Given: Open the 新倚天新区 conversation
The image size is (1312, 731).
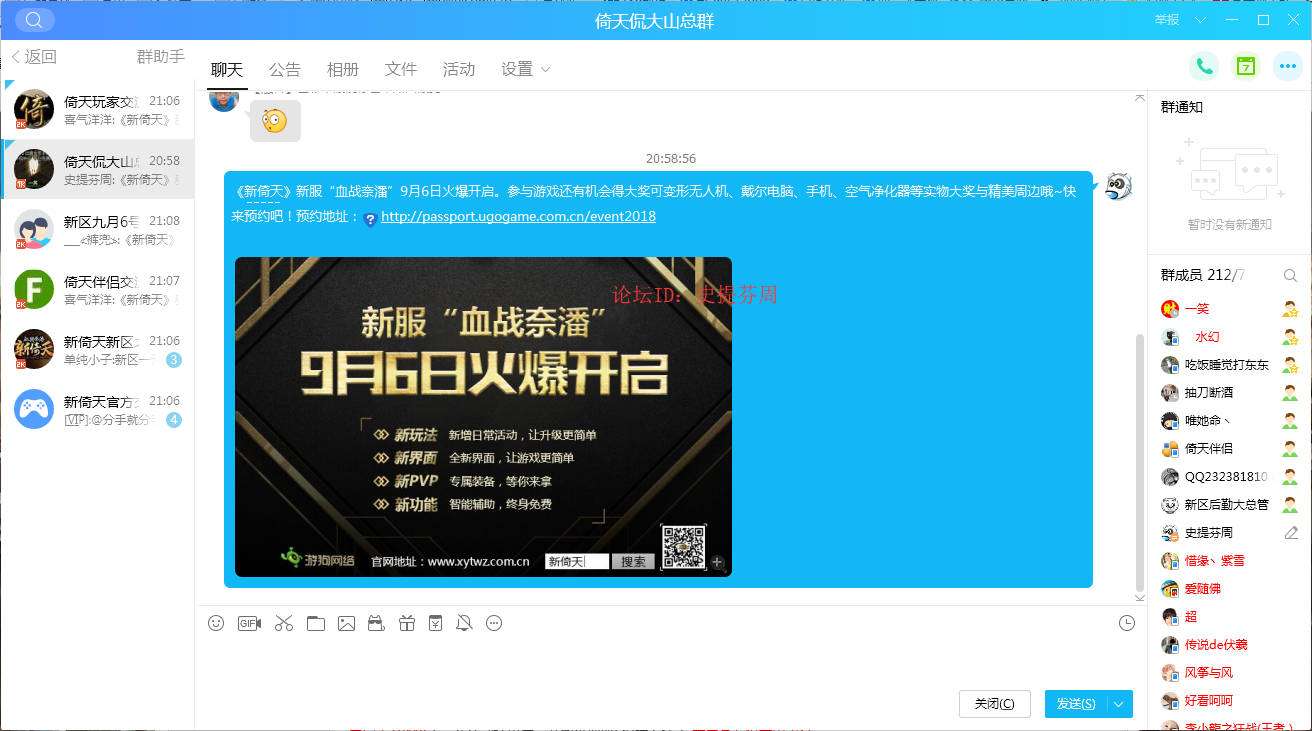Looking at the screenshot, I should (x=97, y=350).
